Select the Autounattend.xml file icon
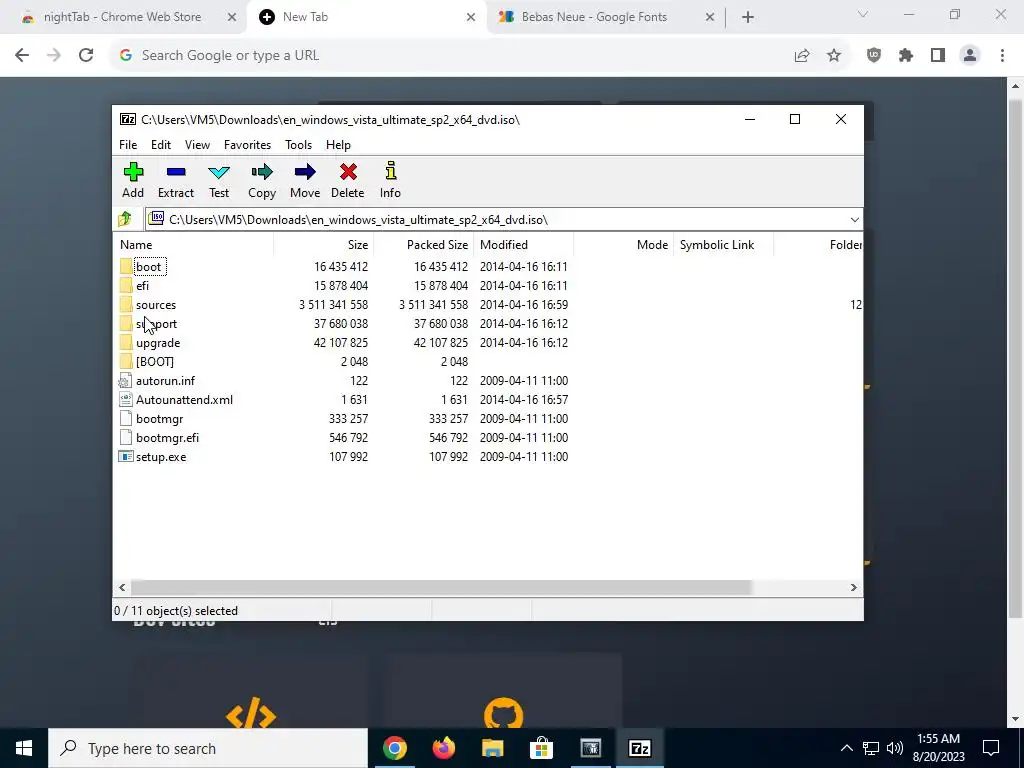 click(126, 400)
